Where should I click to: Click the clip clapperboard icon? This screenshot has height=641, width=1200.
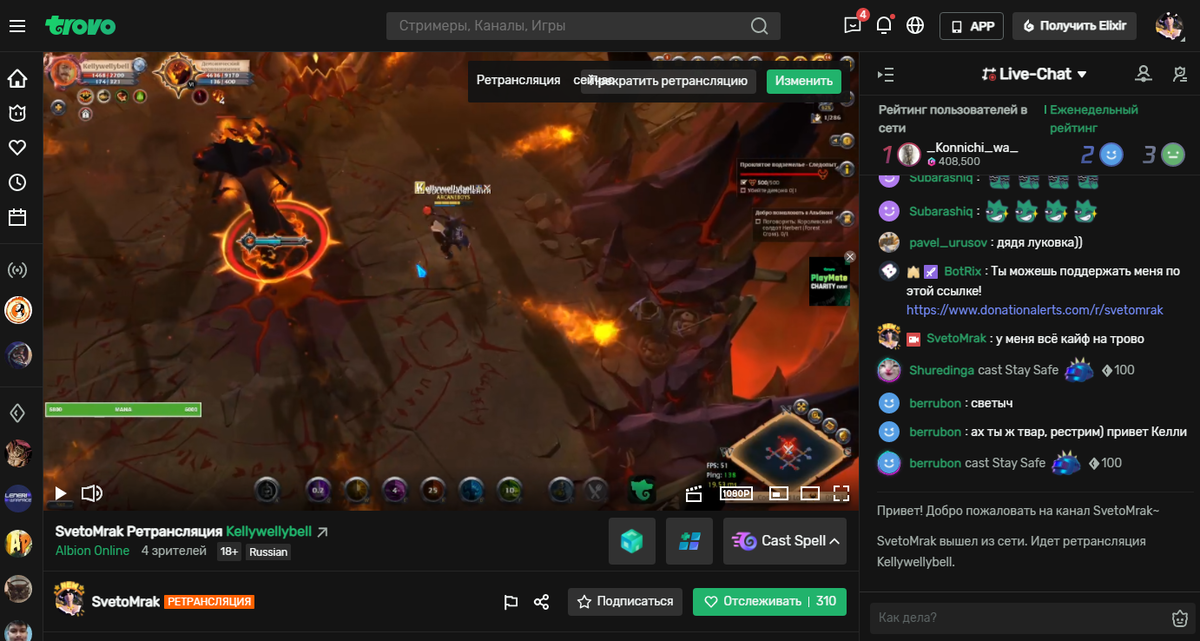tap(694, 493)
